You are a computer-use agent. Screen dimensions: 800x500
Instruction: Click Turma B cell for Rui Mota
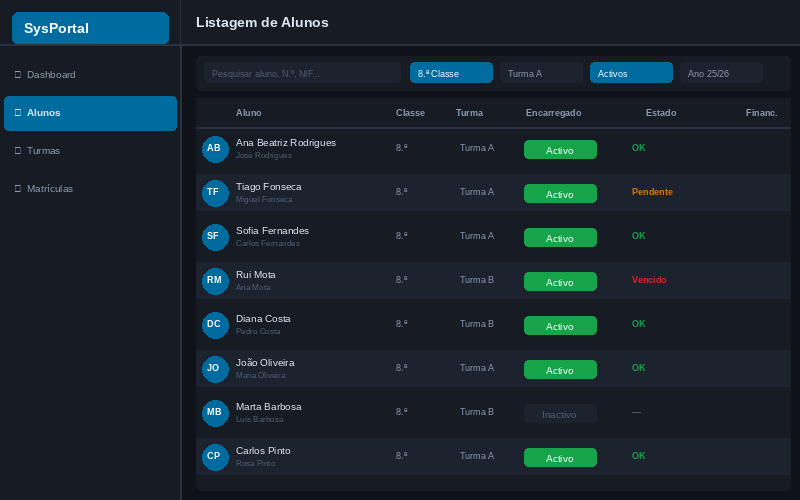(x=477, y=280)
